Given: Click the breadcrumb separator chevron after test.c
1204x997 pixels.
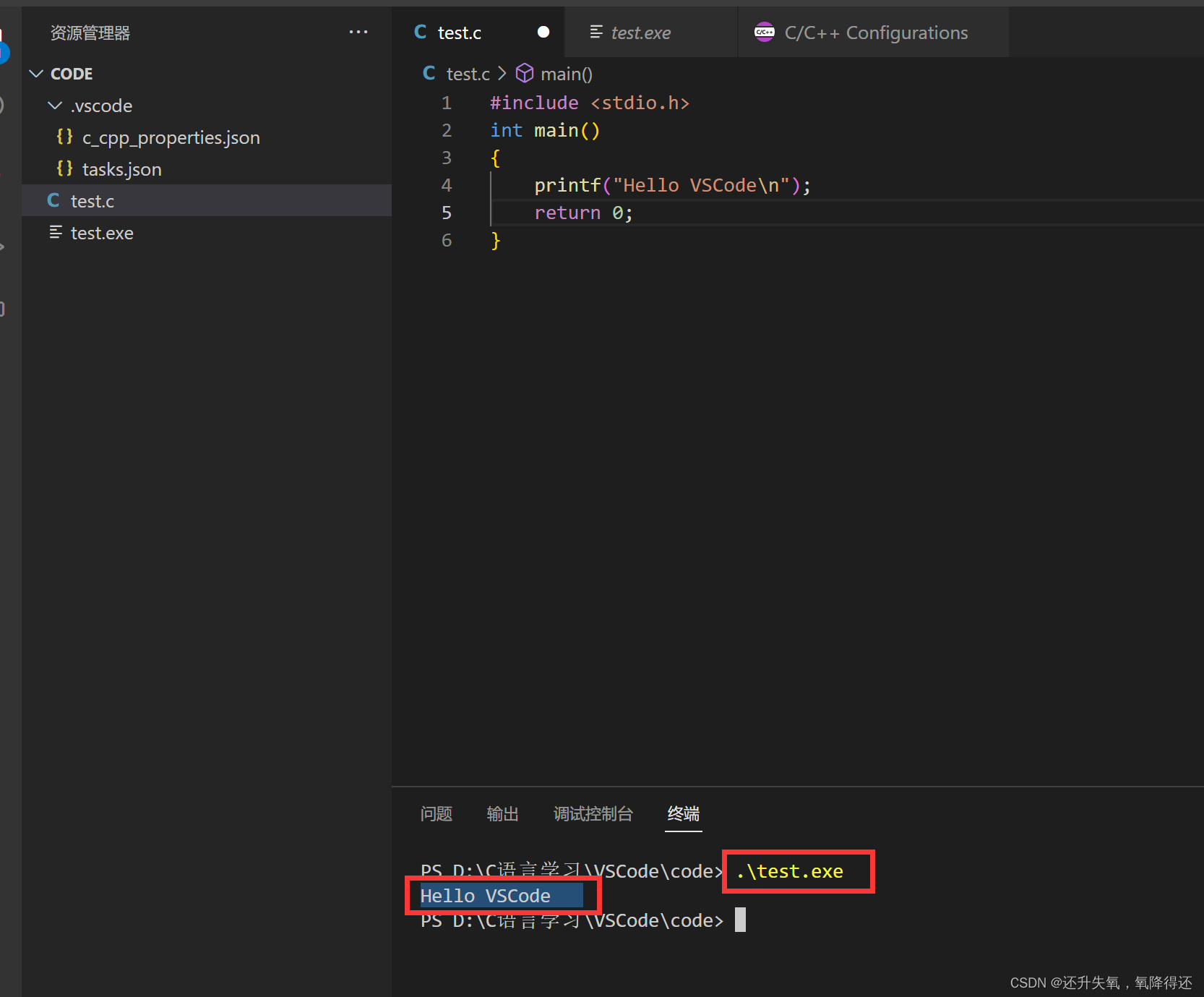Looking at the screenshot, I should point(502,73).
